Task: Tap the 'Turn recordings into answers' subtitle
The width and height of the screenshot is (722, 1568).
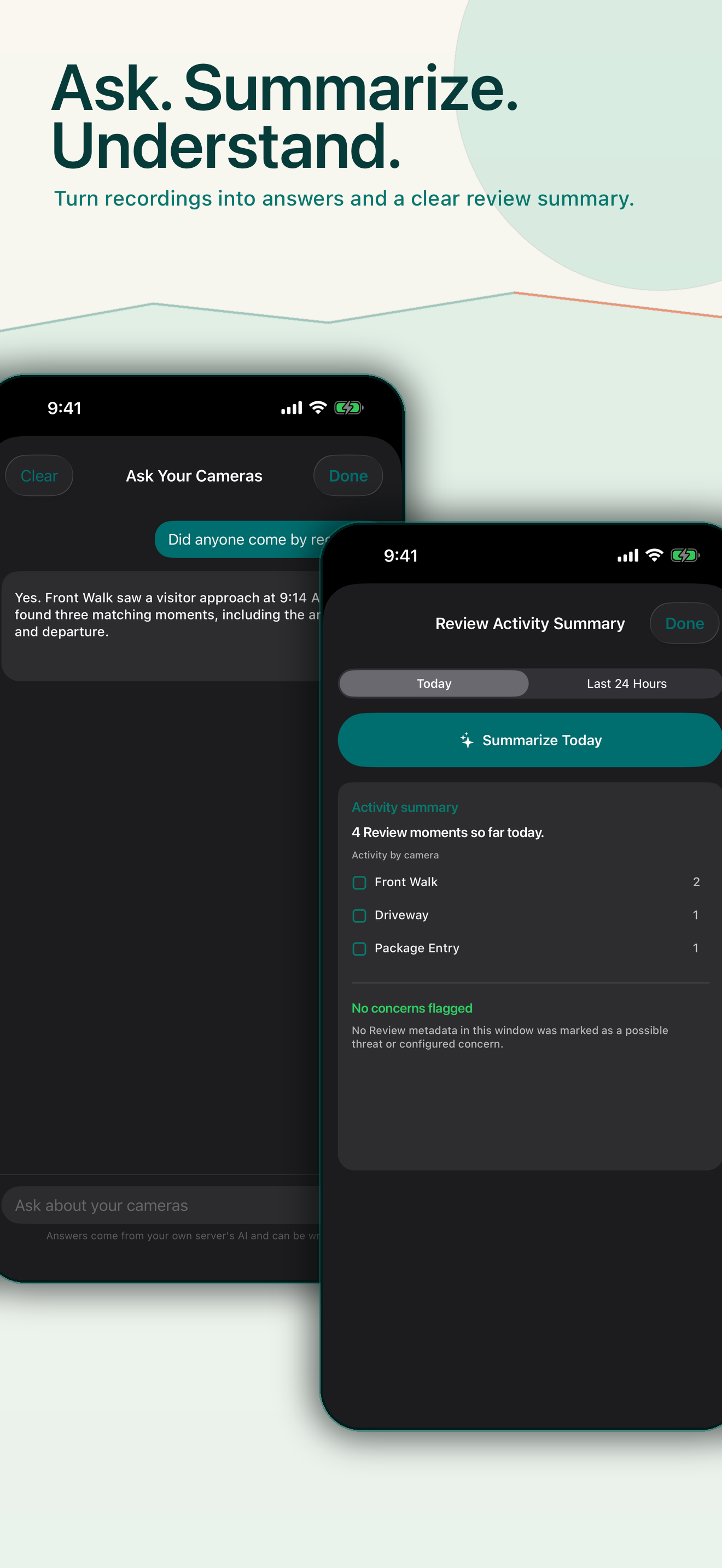Action: 344,198
